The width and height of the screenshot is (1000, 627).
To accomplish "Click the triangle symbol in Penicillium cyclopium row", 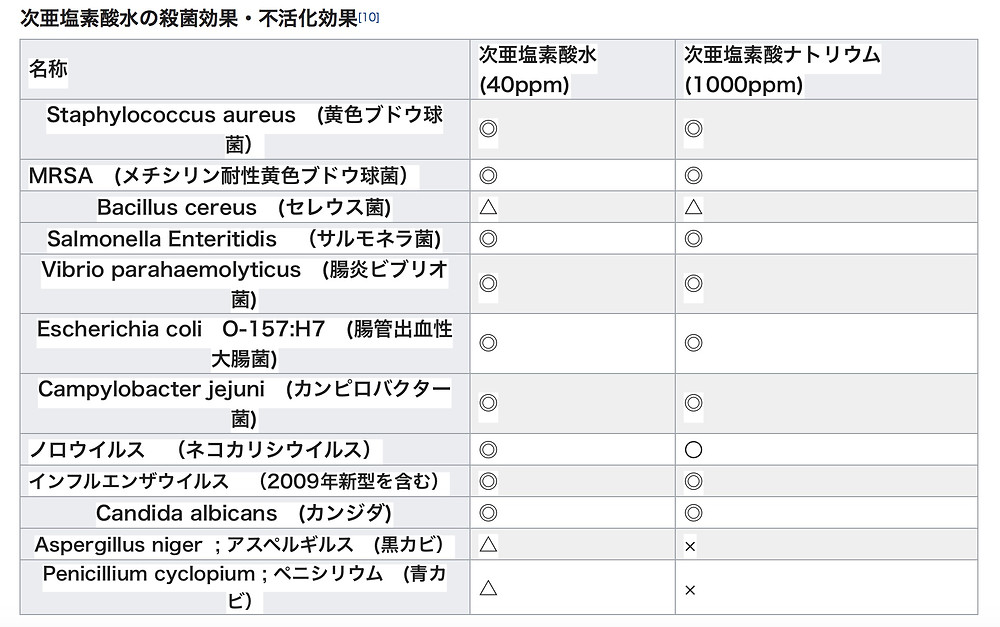I will click(x=488, y=588).
